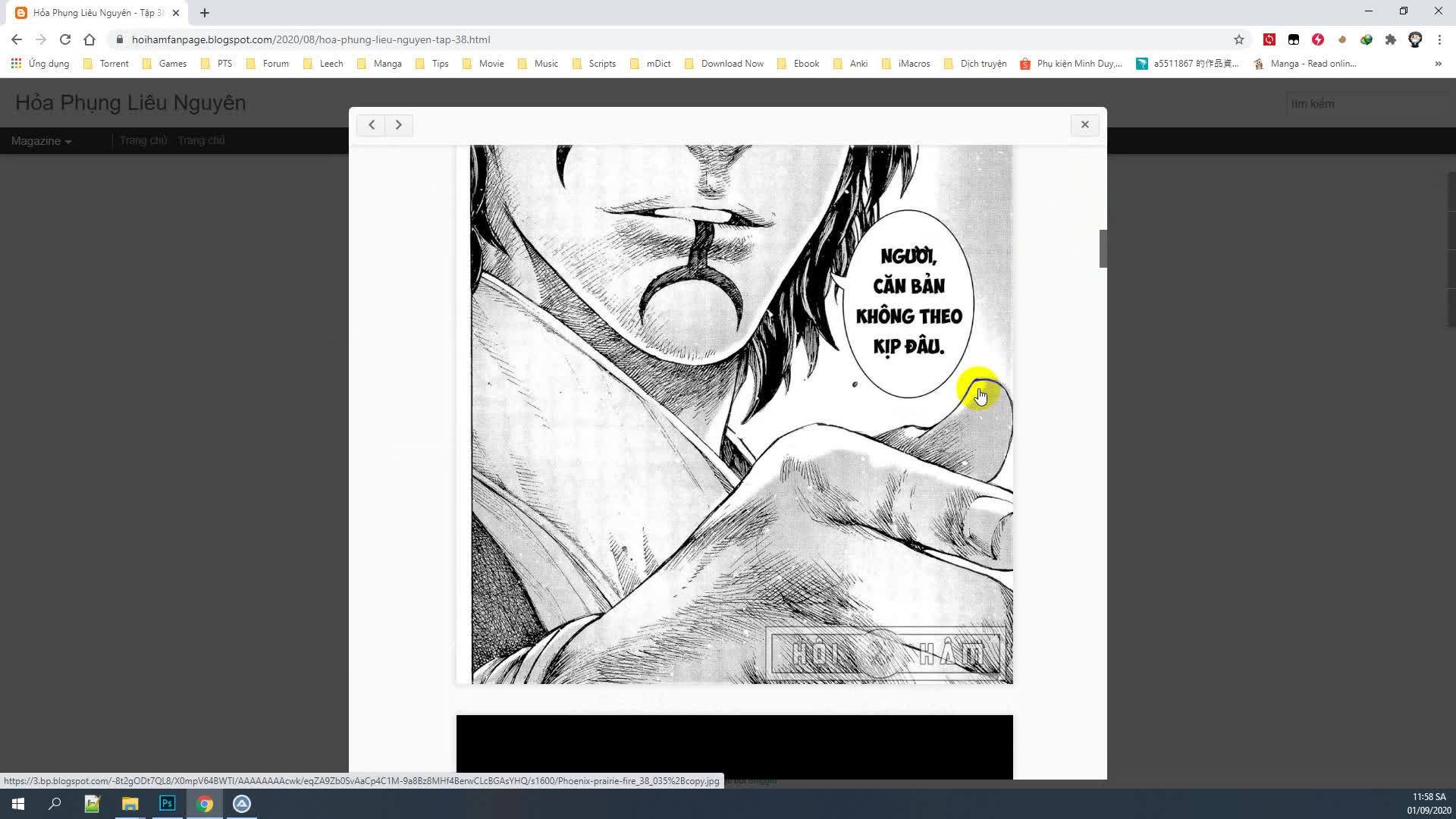Image resolution: width=1456 pixels, height=819 pixels.
Task: Open a new browser tab
Action: [205, 13]
